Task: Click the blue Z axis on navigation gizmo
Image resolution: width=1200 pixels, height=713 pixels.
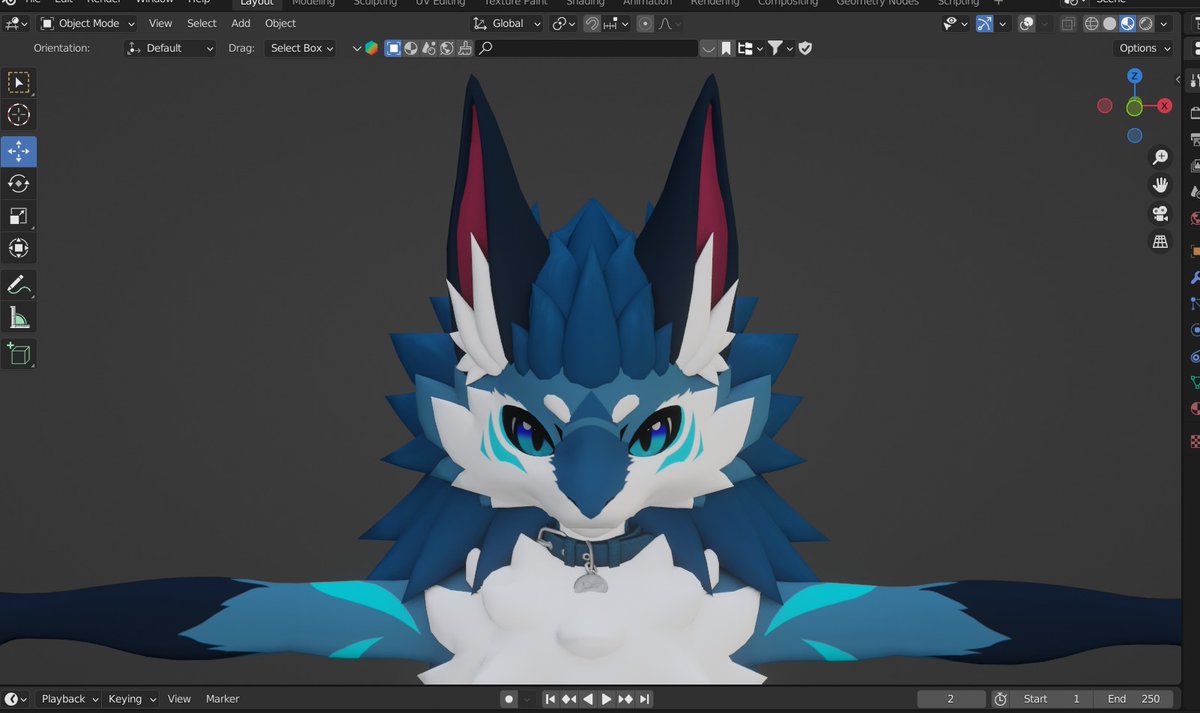Action: click(1134, 77)
